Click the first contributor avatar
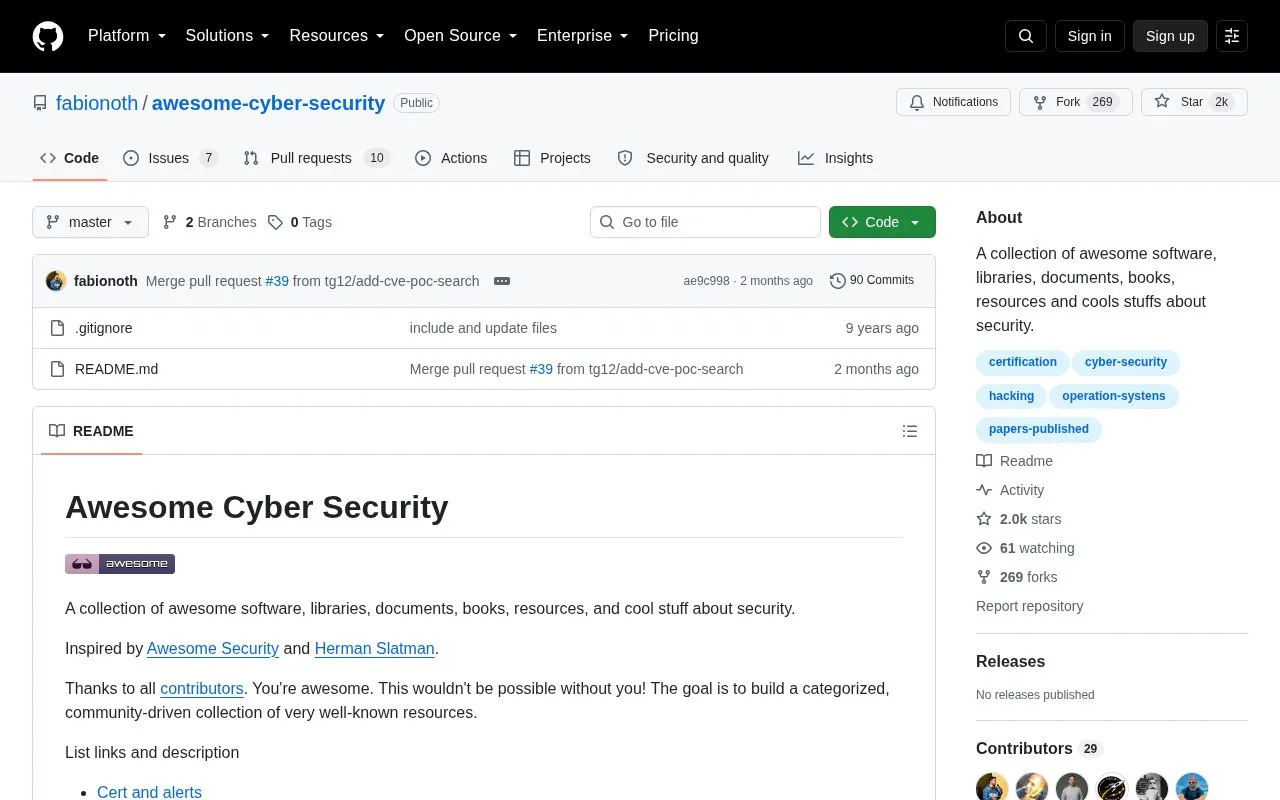 pos(992,787)
